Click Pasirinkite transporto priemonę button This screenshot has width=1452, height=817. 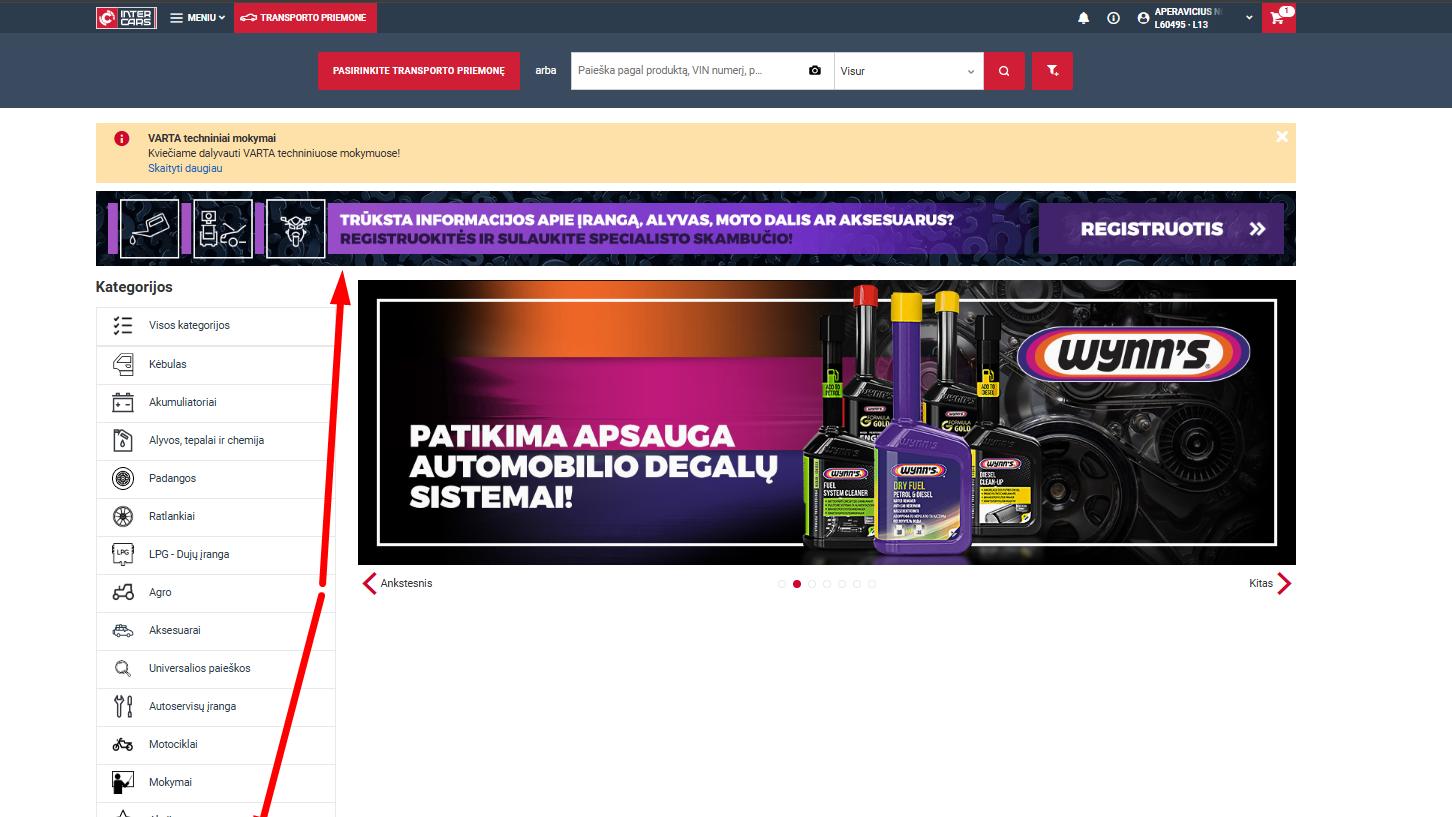pyautogui.click(x=419, y=71)
